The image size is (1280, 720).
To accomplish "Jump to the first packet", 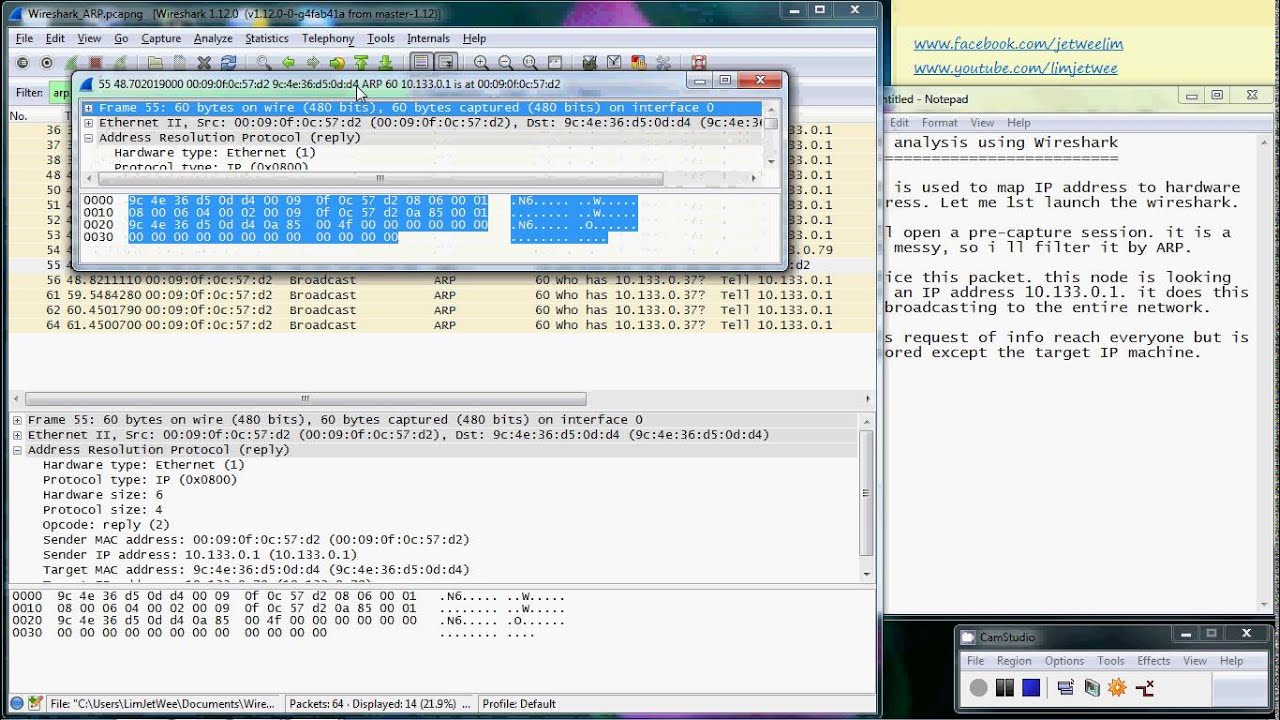I will (360, 62).
